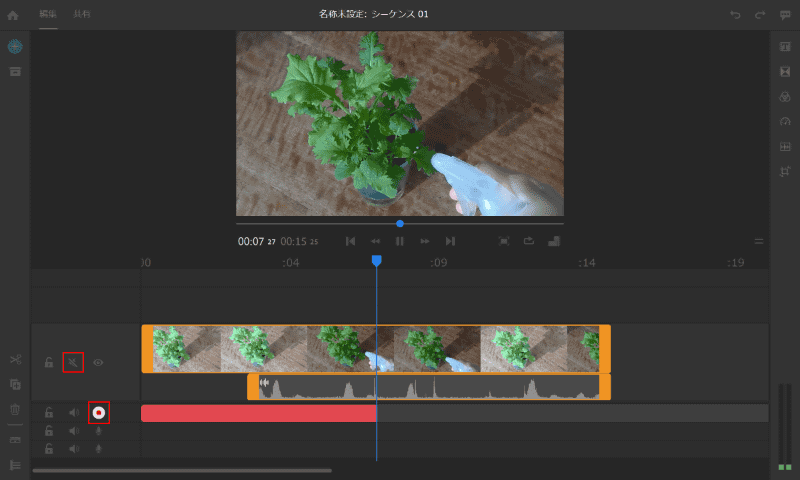Open the project assets panel icon
Image resolution: width=800 pixels, height=480 pixels.
pyautogui.click(x=15, y=72)
